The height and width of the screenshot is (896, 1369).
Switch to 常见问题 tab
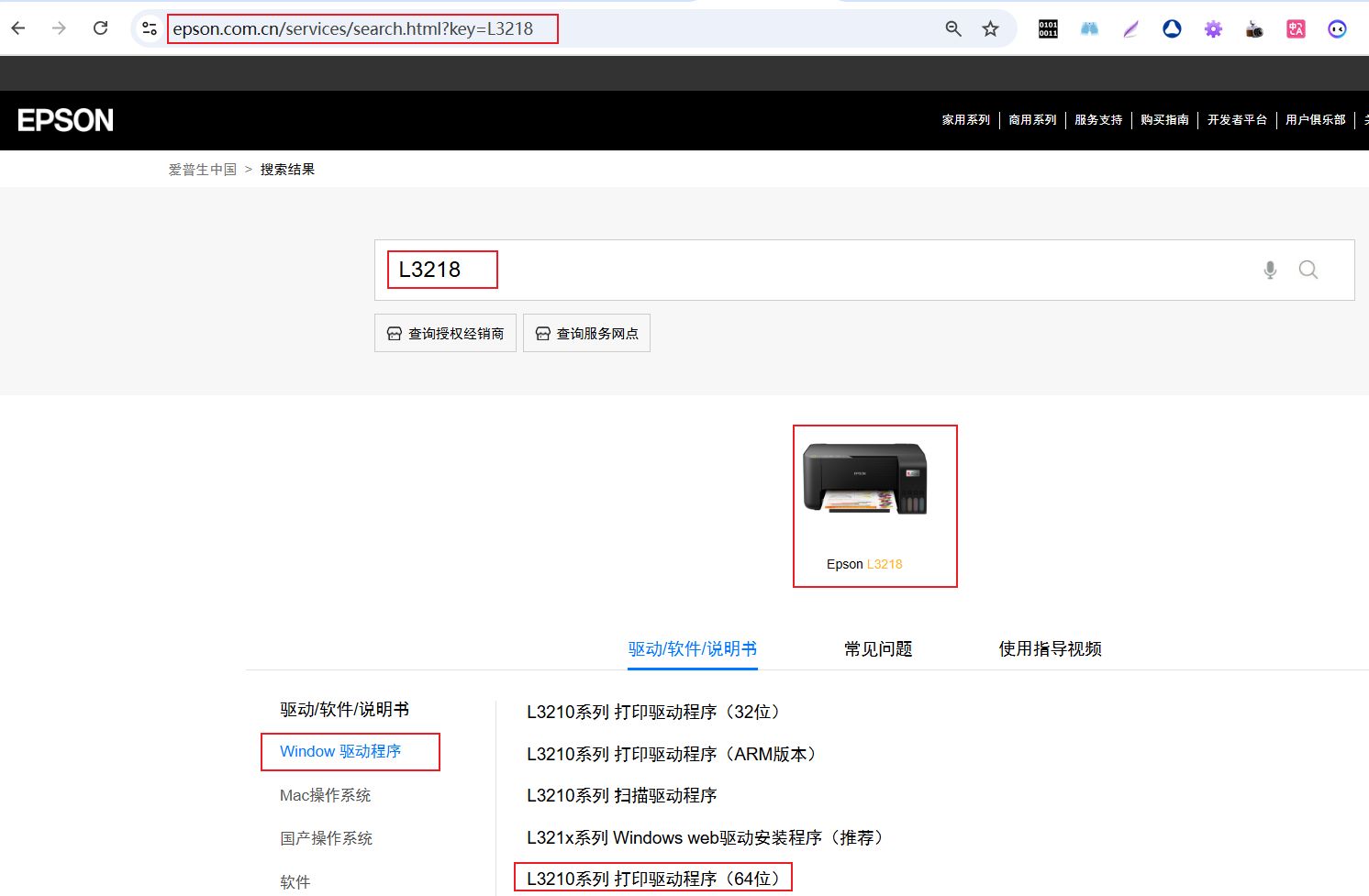point(878,648)
